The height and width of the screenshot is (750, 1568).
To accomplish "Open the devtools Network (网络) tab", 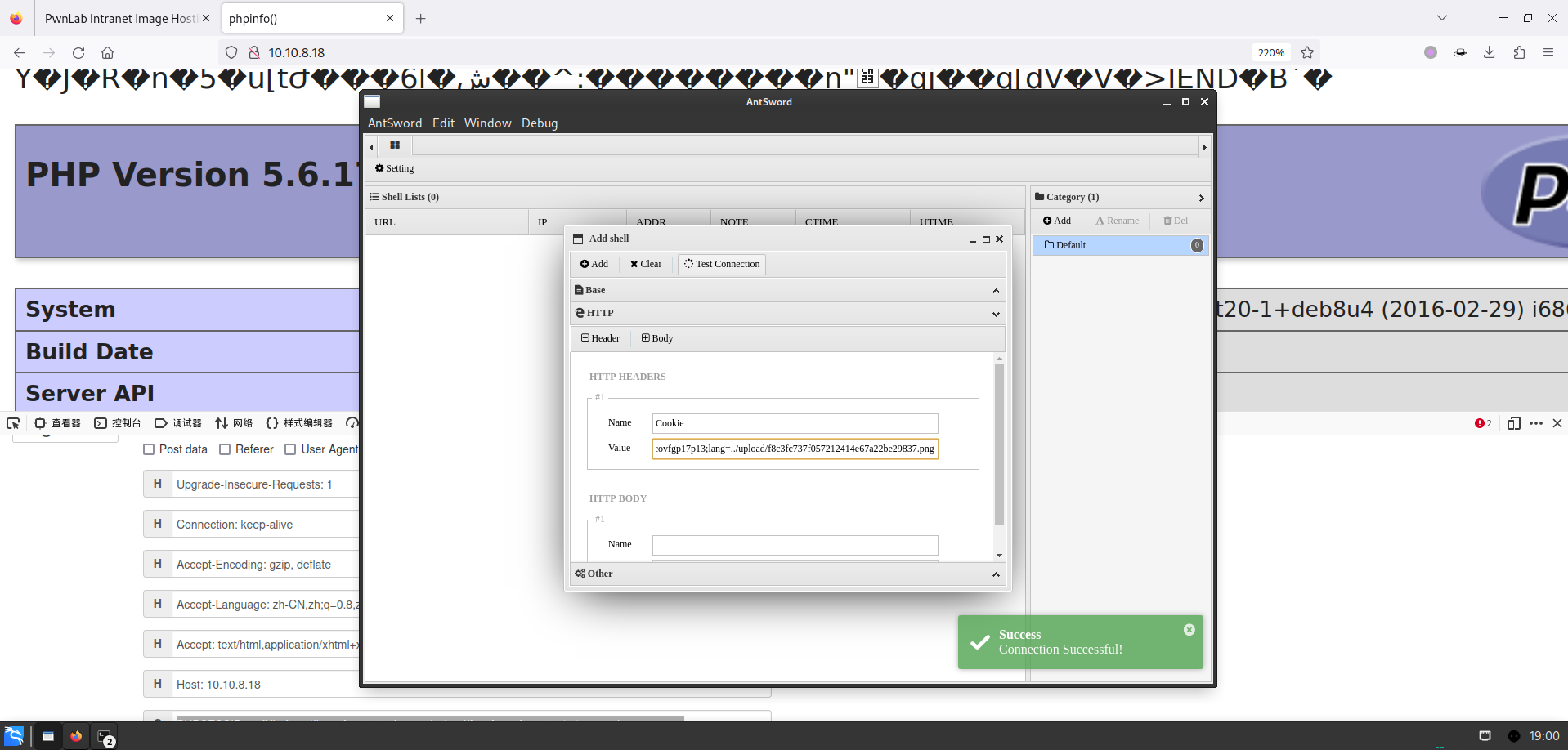I will (x=234, y=423).
